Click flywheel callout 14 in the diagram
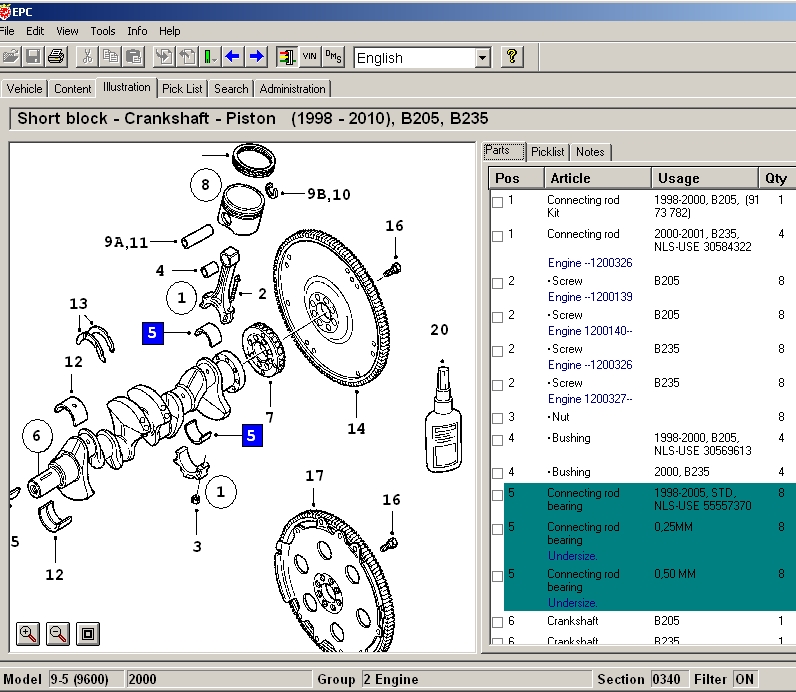Image resolution: width=796 pixels, height=692 pixels. point(357,429)
